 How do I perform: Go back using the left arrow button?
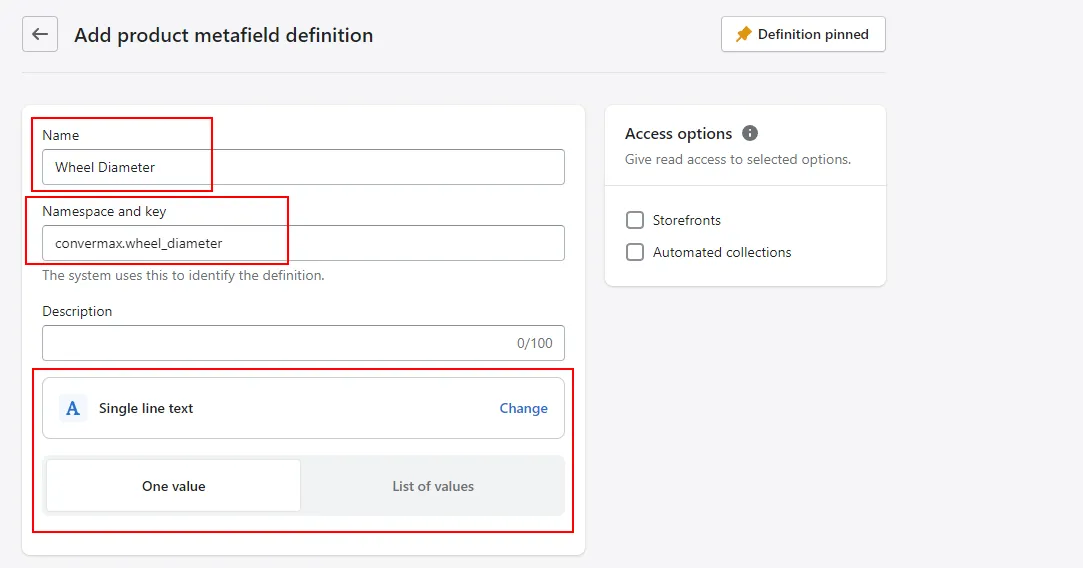[40, 35]
